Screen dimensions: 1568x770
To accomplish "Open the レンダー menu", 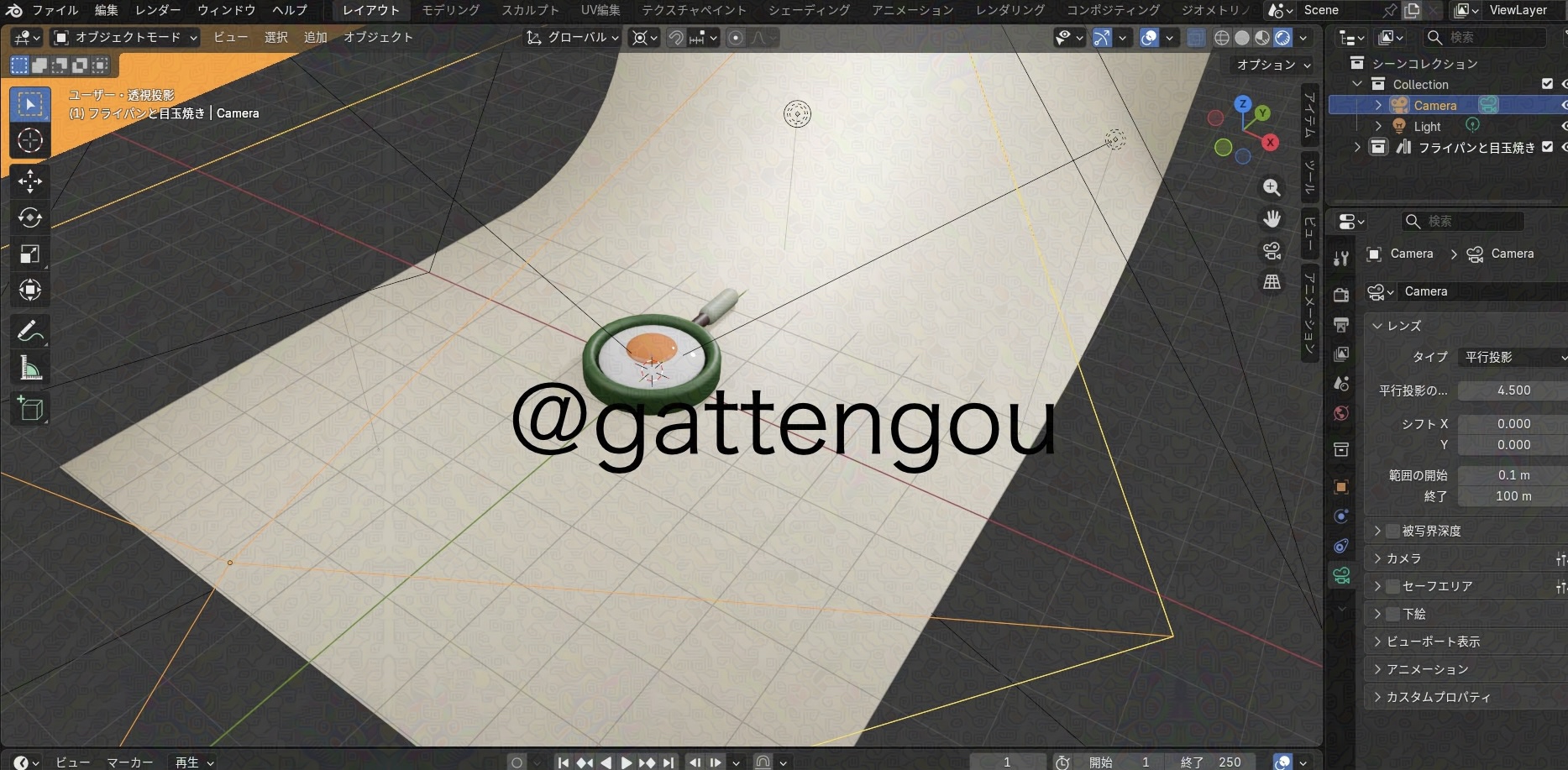I will point(157,10).
